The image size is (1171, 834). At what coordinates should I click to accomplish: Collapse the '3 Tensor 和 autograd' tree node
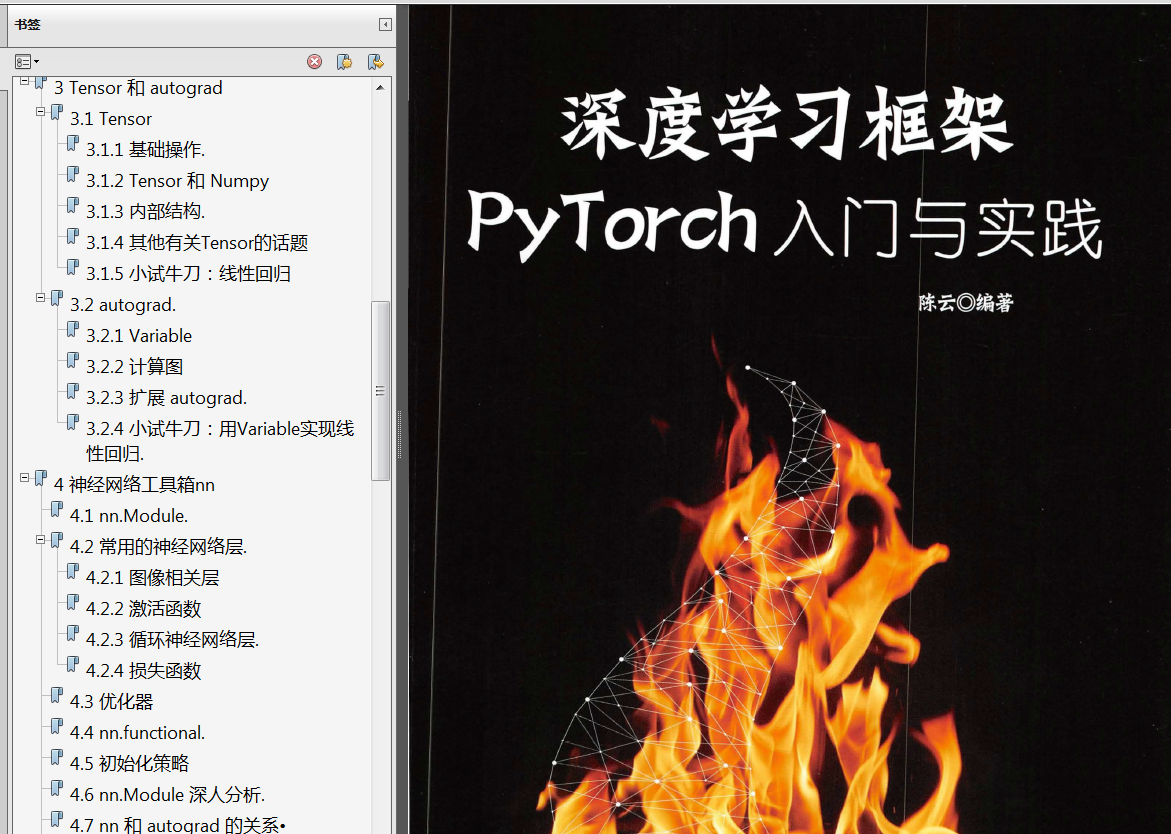point(25,81)
